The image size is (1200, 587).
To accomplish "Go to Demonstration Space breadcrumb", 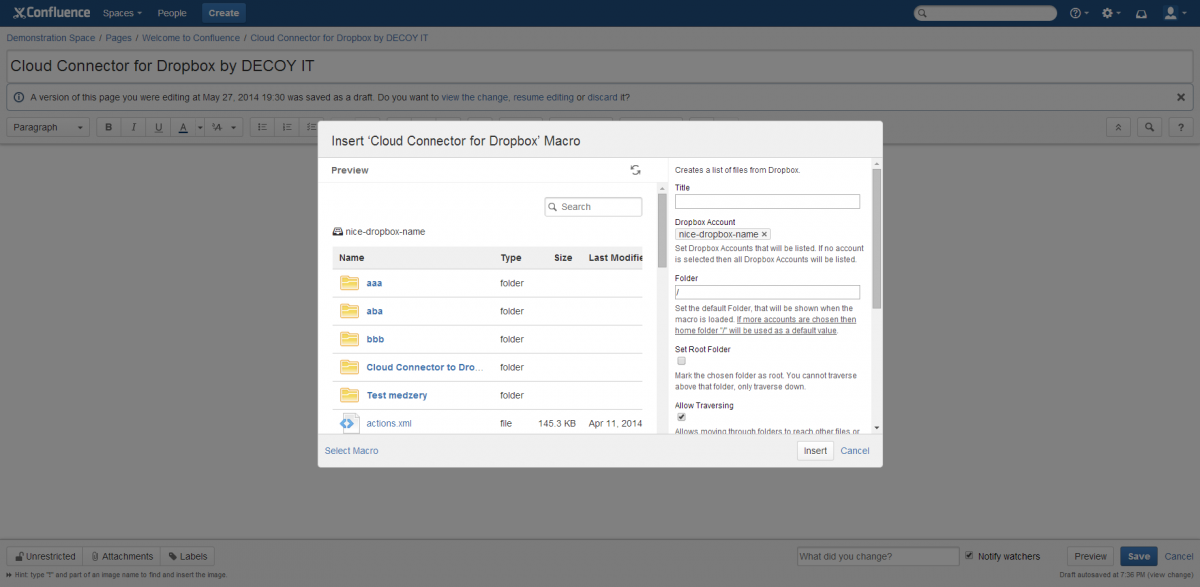I will click(x=51, y=38).
